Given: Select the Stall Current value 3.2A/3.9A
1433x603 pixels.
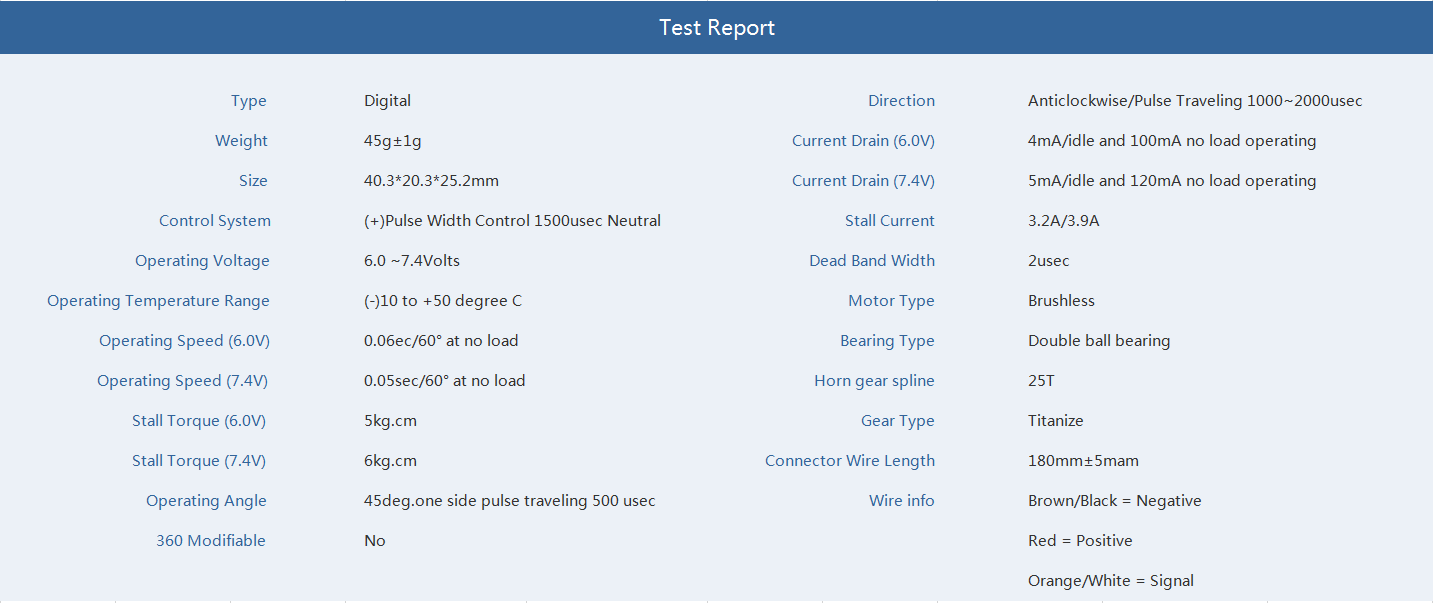Looking at the screenshot, I should (x=1063, y=221).
